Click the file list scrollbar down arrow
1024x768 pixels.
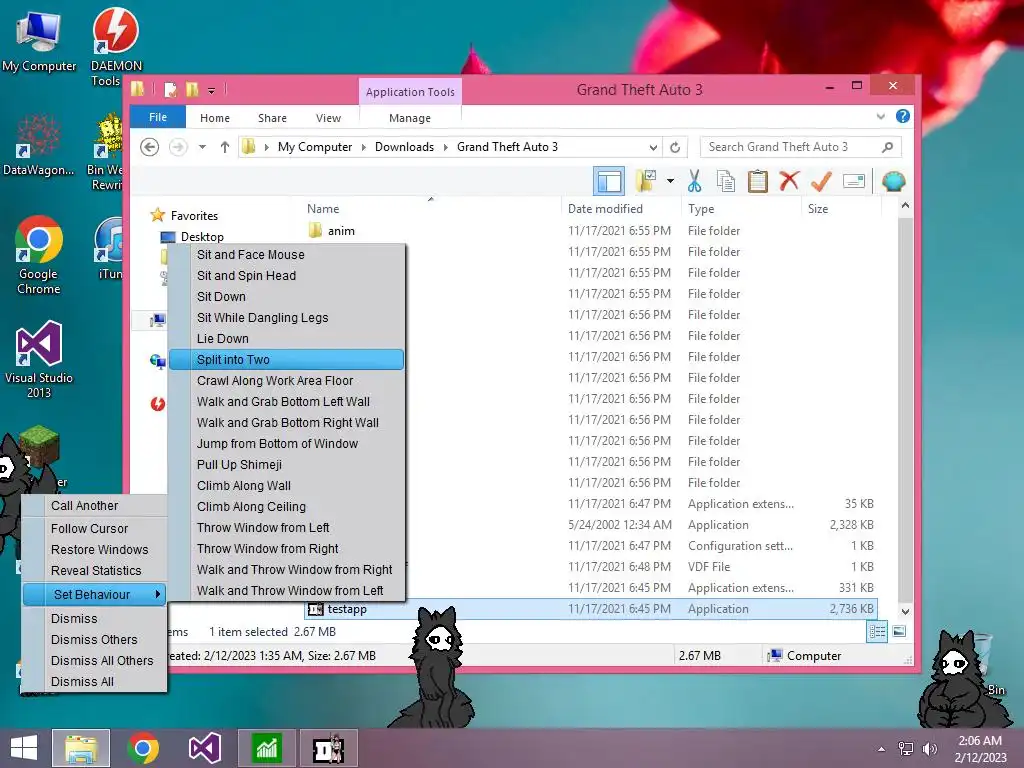pos(905,611)
